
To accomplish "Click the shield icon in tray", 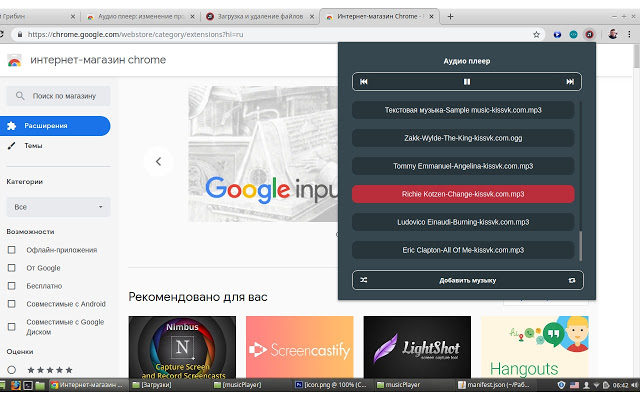I will click(561, 385).
